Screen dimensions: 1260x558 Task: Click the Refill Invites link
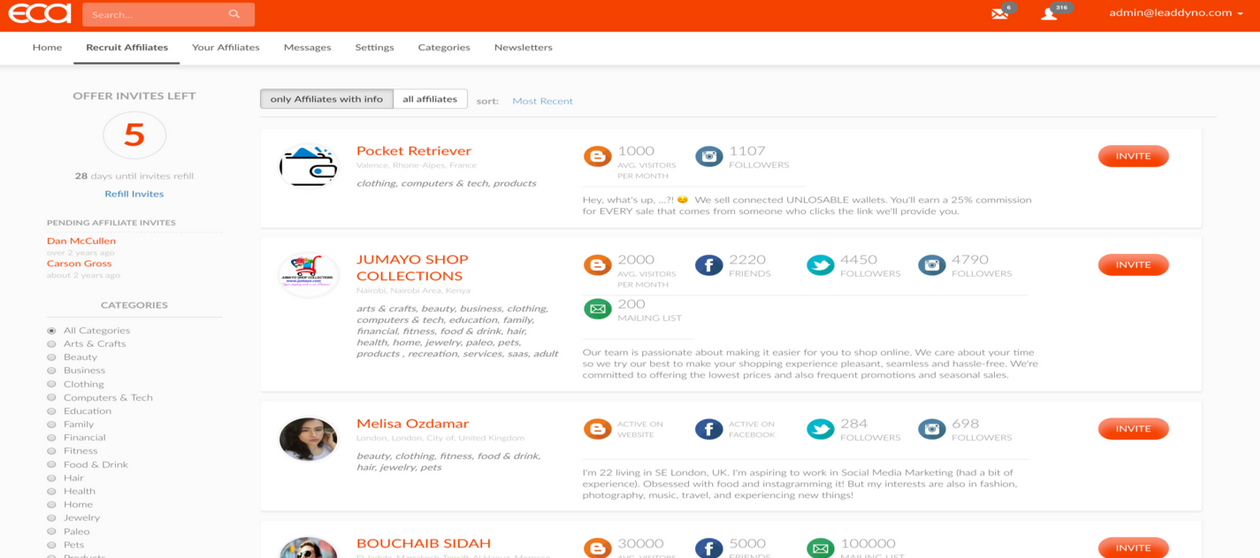click(x=134, y=194)
